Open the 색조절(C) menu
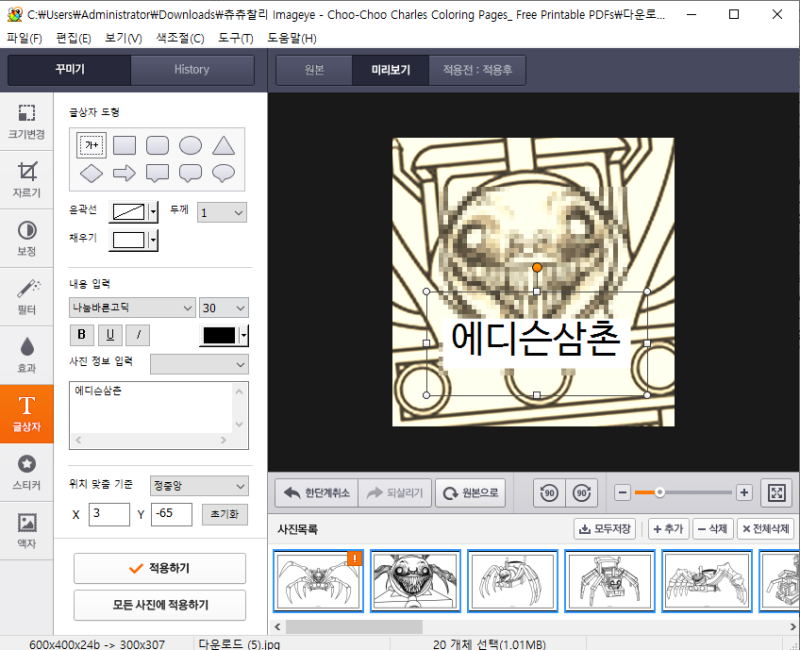This screenshot has width=800, height=650. [x=180, y=38]
